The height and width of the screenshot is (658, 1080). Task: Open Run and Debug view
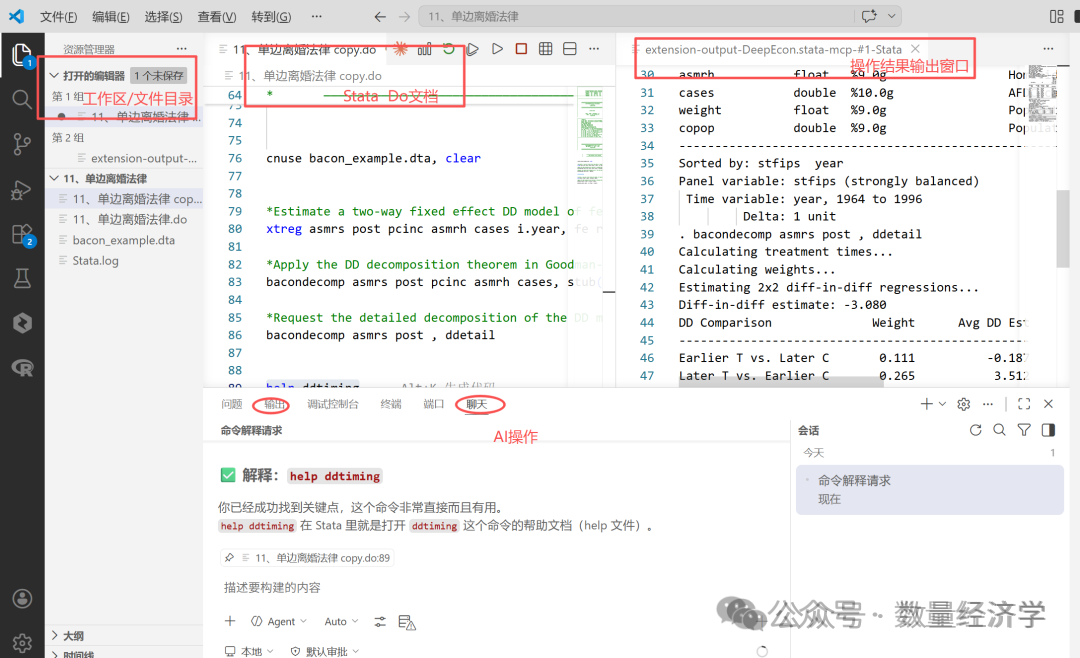click(21, 189)
